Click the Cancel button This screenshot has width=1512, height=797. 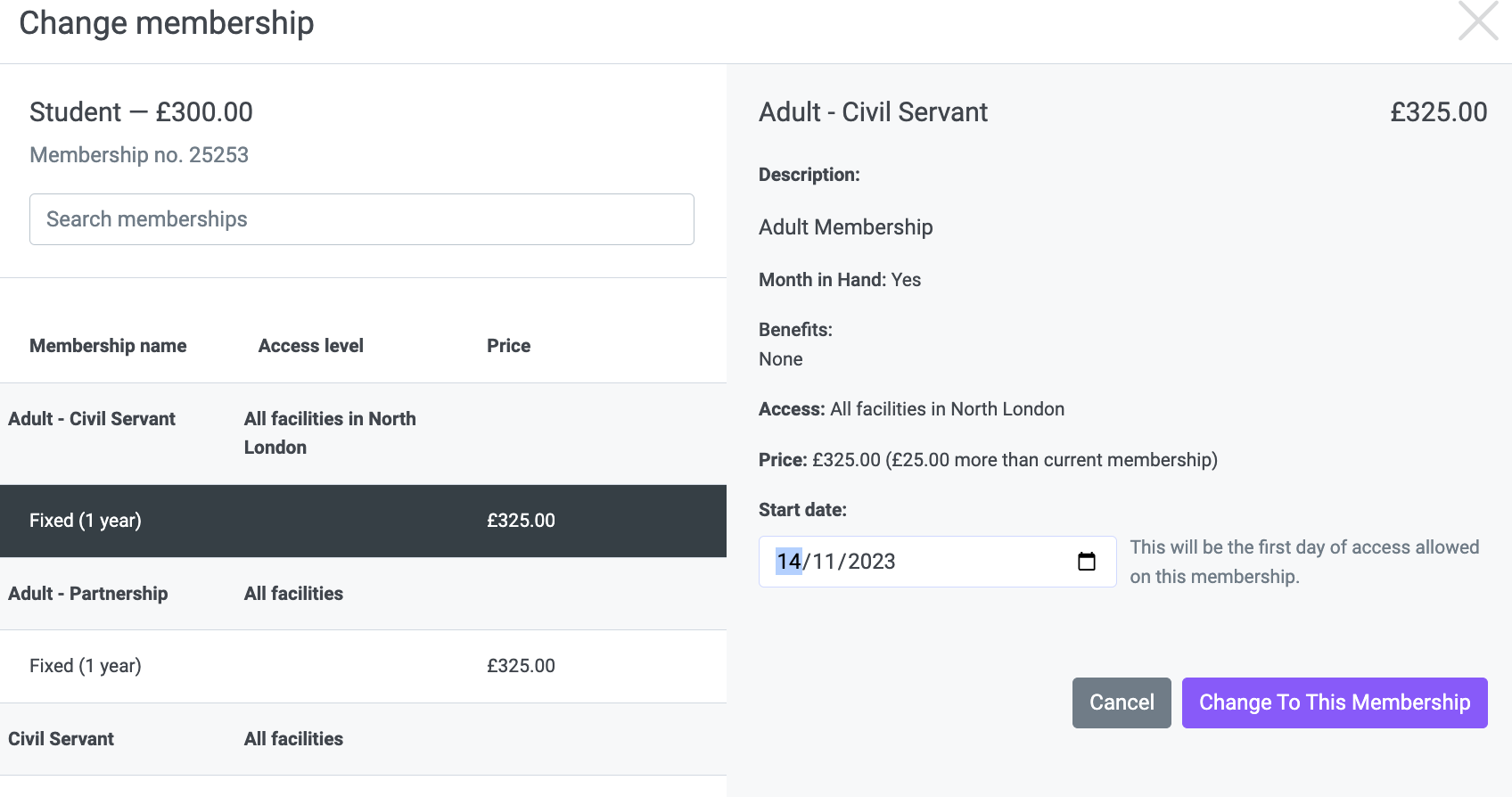(x=1122, y=703)
